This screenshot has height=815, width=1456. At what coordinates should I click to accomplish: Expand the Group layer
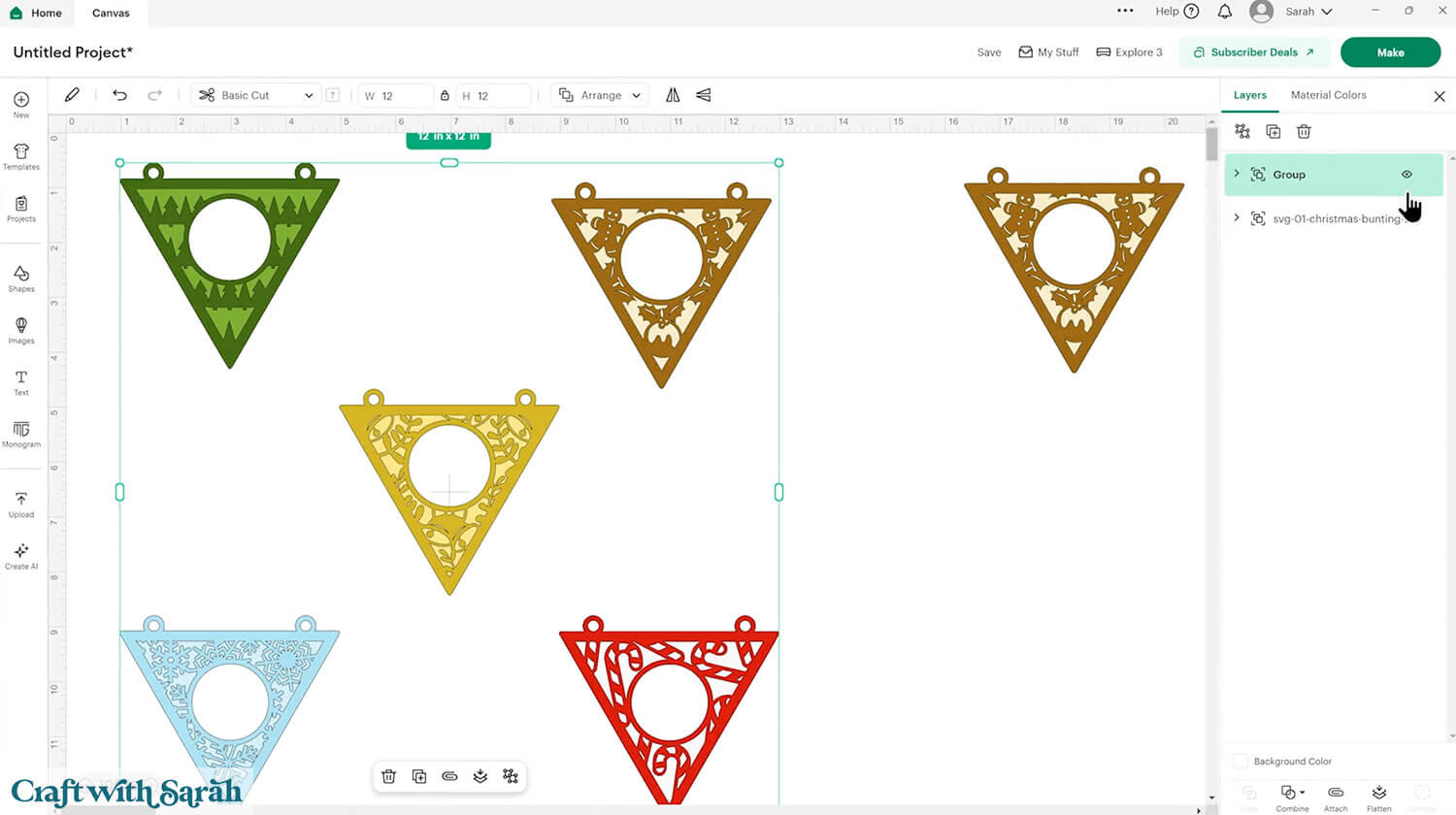click(x=1237, y=174)
